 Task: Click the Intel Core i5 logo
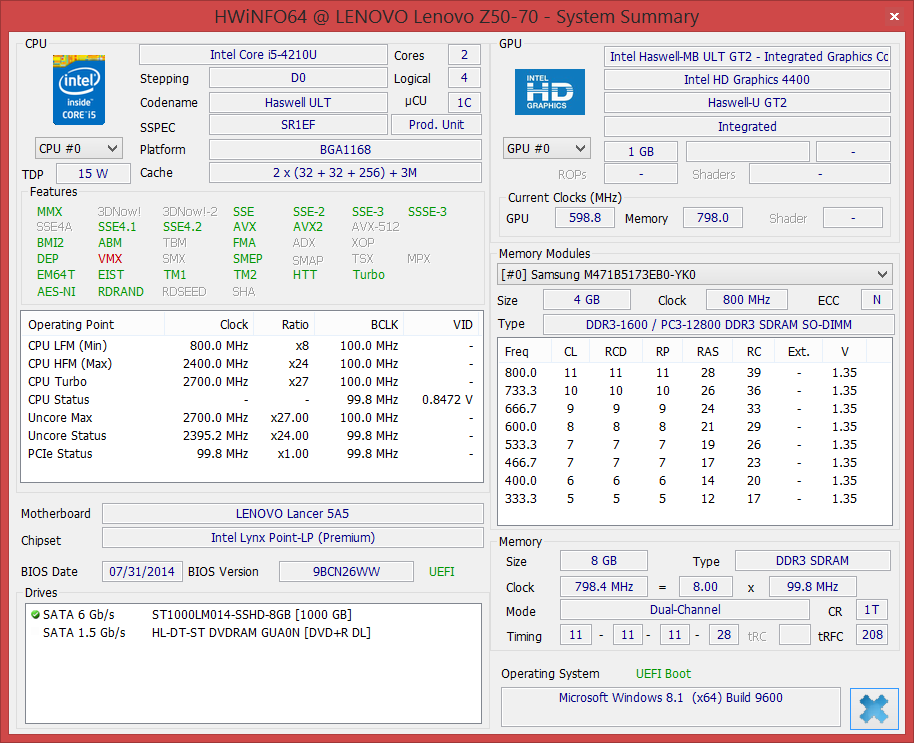pyautogui.click(x=79, y=91)
